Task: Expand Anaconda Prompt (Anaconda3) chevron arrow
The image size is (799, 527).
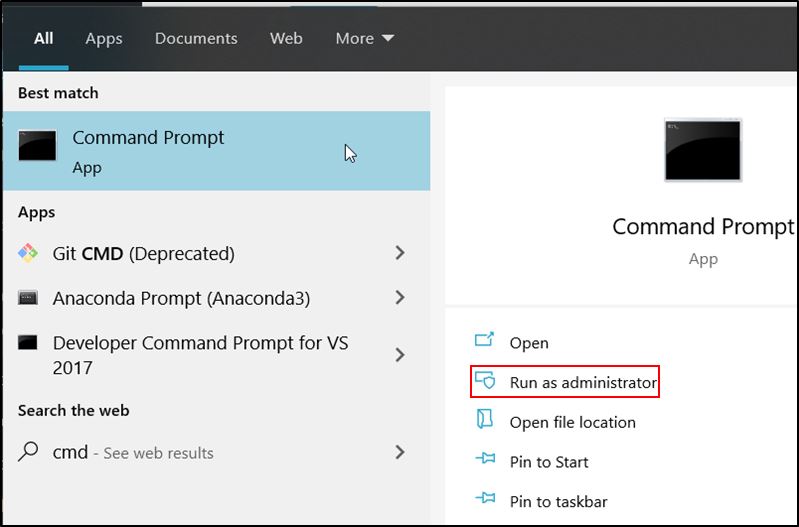Action: click(400, 297)
